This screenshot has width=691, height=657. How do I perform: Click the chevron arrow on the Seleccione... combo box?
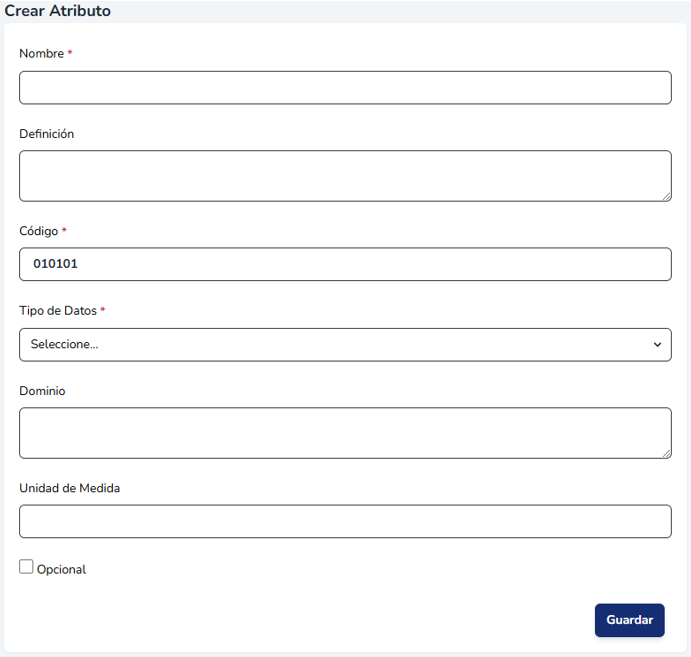(657, 345)
